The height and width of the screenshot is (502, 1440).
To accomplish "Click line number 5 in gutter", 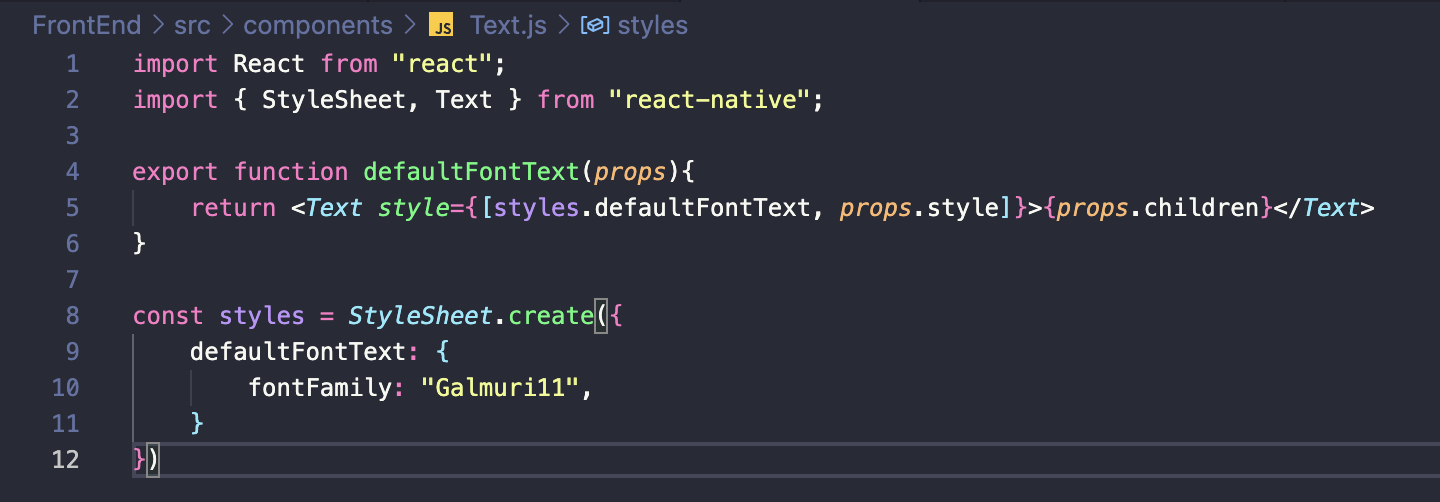I will (x=71, y=208).
